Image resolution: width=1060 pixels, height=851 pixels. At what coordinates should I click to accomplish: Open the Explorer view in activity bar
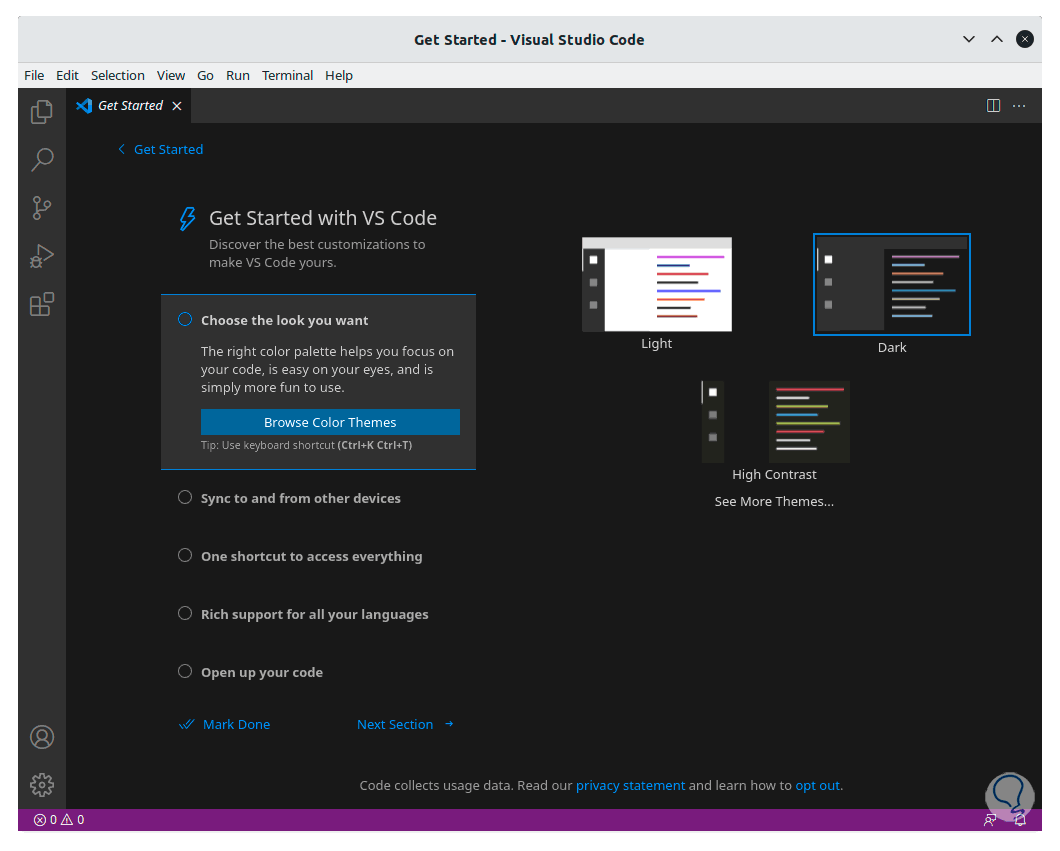tap(42, 112)
